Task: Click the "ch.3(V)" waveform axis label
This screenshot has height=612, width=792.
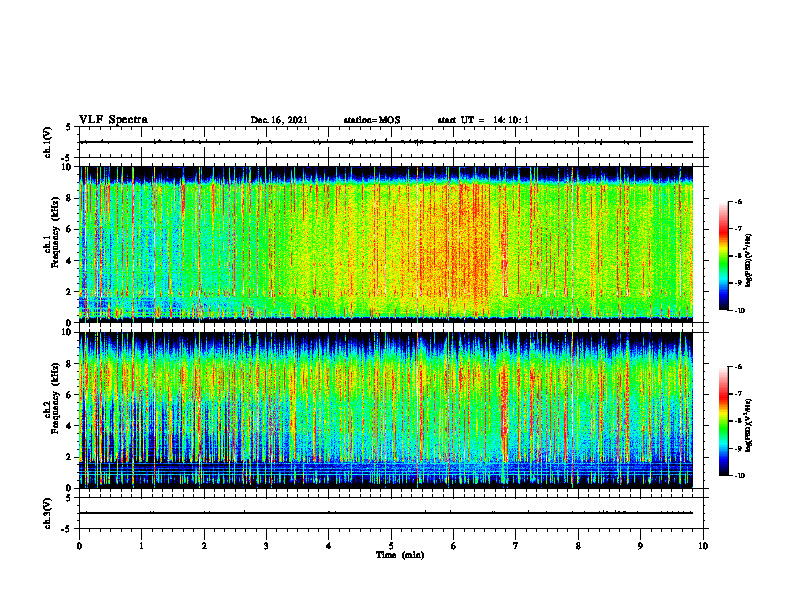Action: (x=48, y=513)
